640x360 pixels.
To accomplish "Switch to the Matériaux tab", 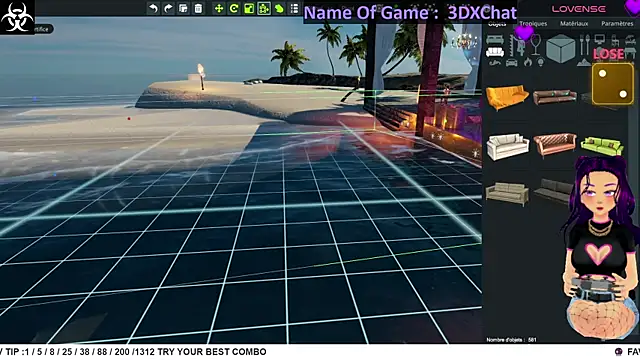I will pyautogui.click(x=574, y=24).
